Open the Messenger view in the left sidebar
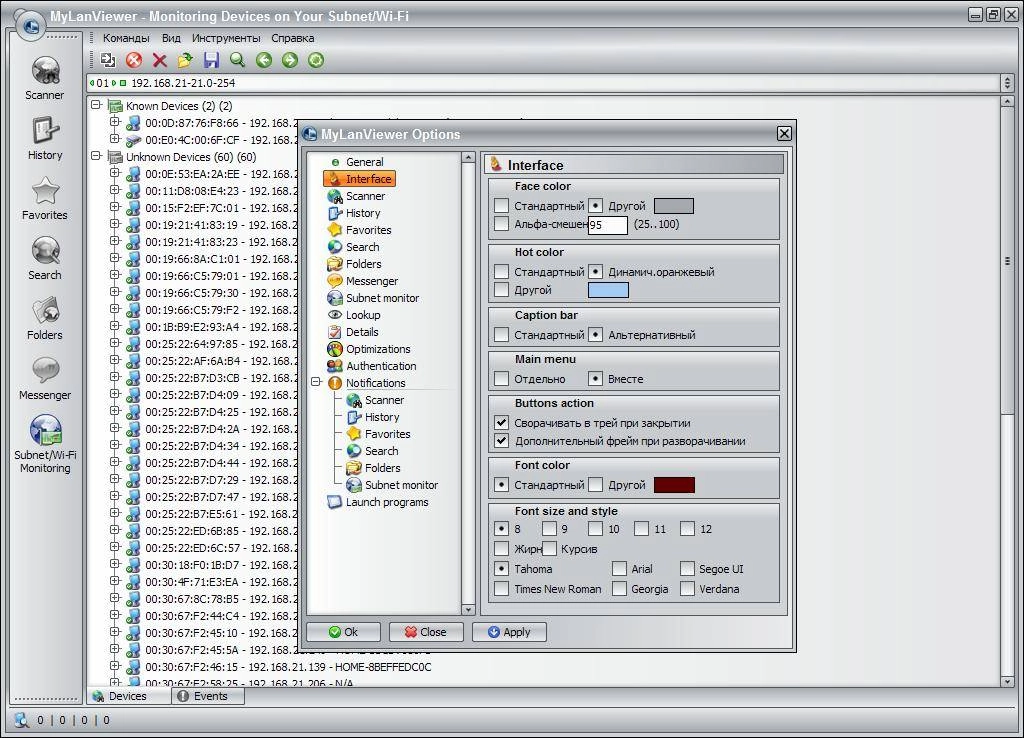This screenshot has width=1024, height=738. 45,379
